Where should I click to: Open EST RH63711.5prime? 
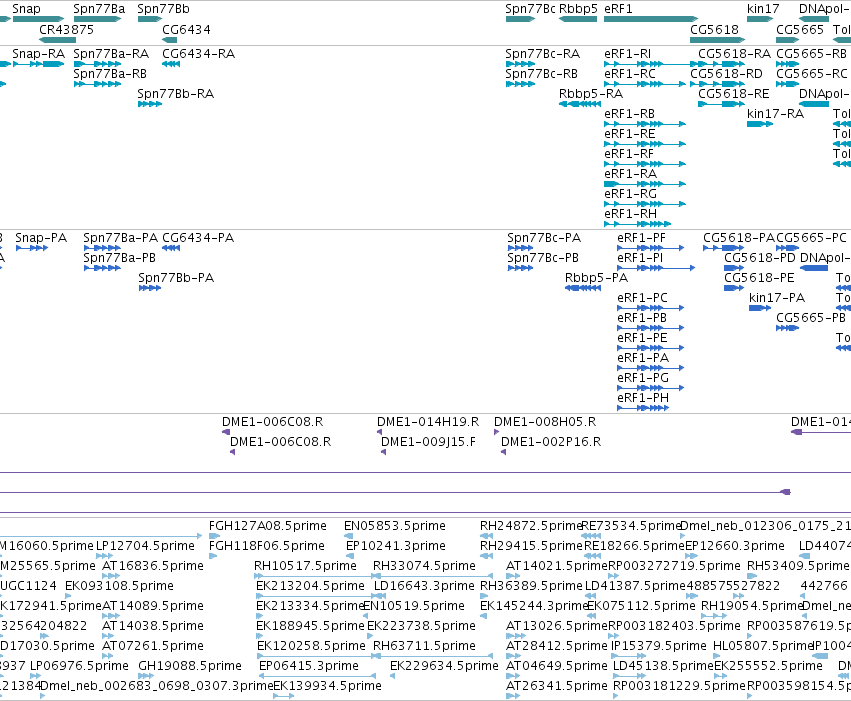pyautogui.click(x=433, y=657)
